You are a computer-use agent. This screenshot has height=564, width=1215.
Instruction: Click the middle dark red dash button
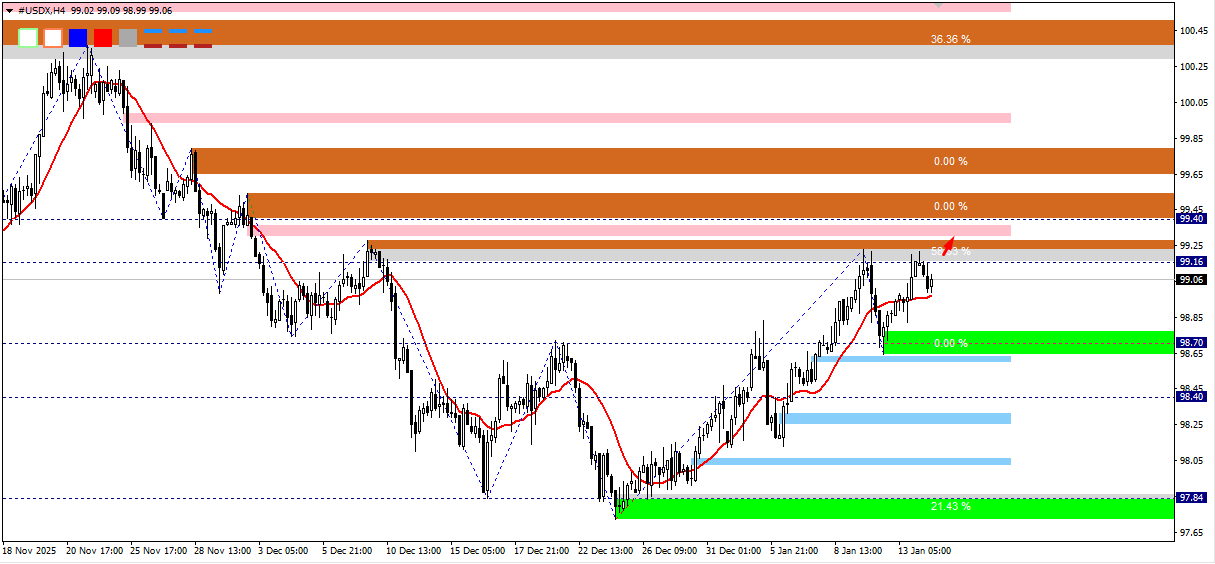tap(178, 44)
